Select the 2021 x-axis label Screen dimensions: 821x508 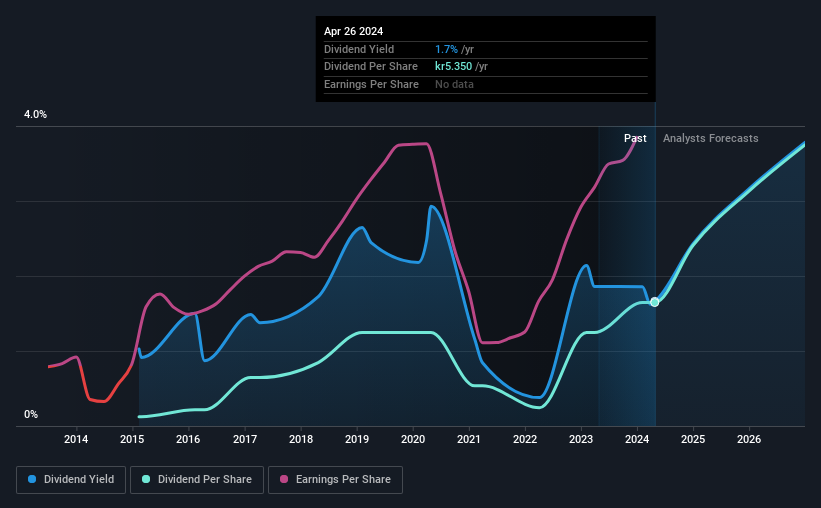(x=469, y=439)
